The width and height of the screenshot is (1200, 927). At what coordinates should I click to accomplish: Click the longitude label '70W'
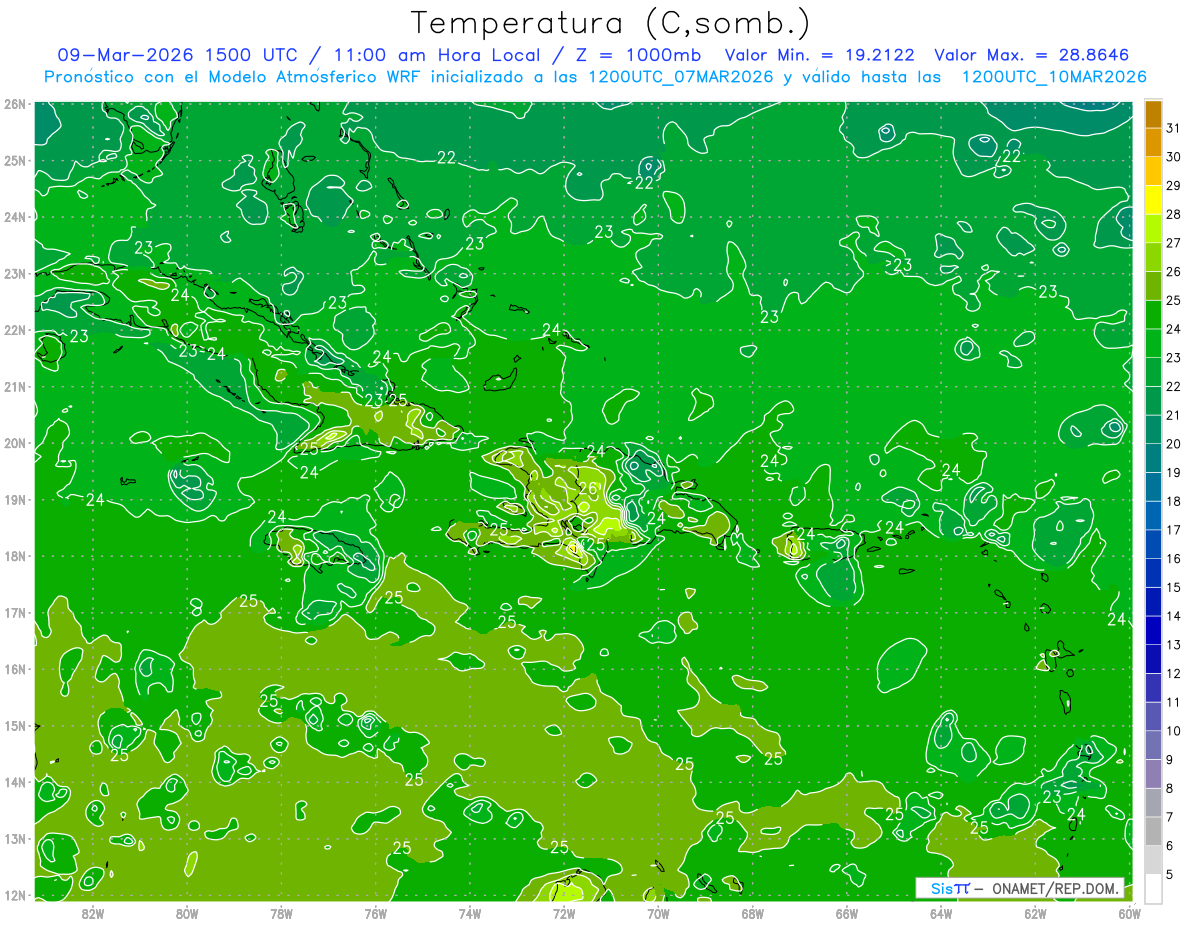(x=658, y=912)
